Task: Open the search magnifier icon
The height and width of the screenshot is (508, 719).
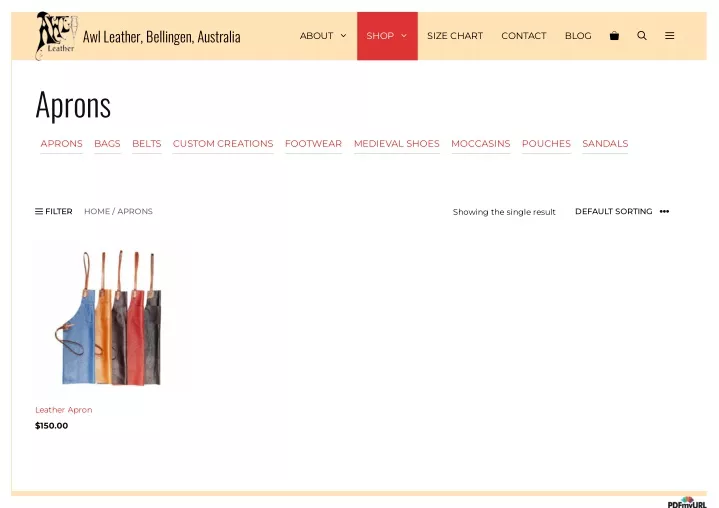Action: pos(642,36)
